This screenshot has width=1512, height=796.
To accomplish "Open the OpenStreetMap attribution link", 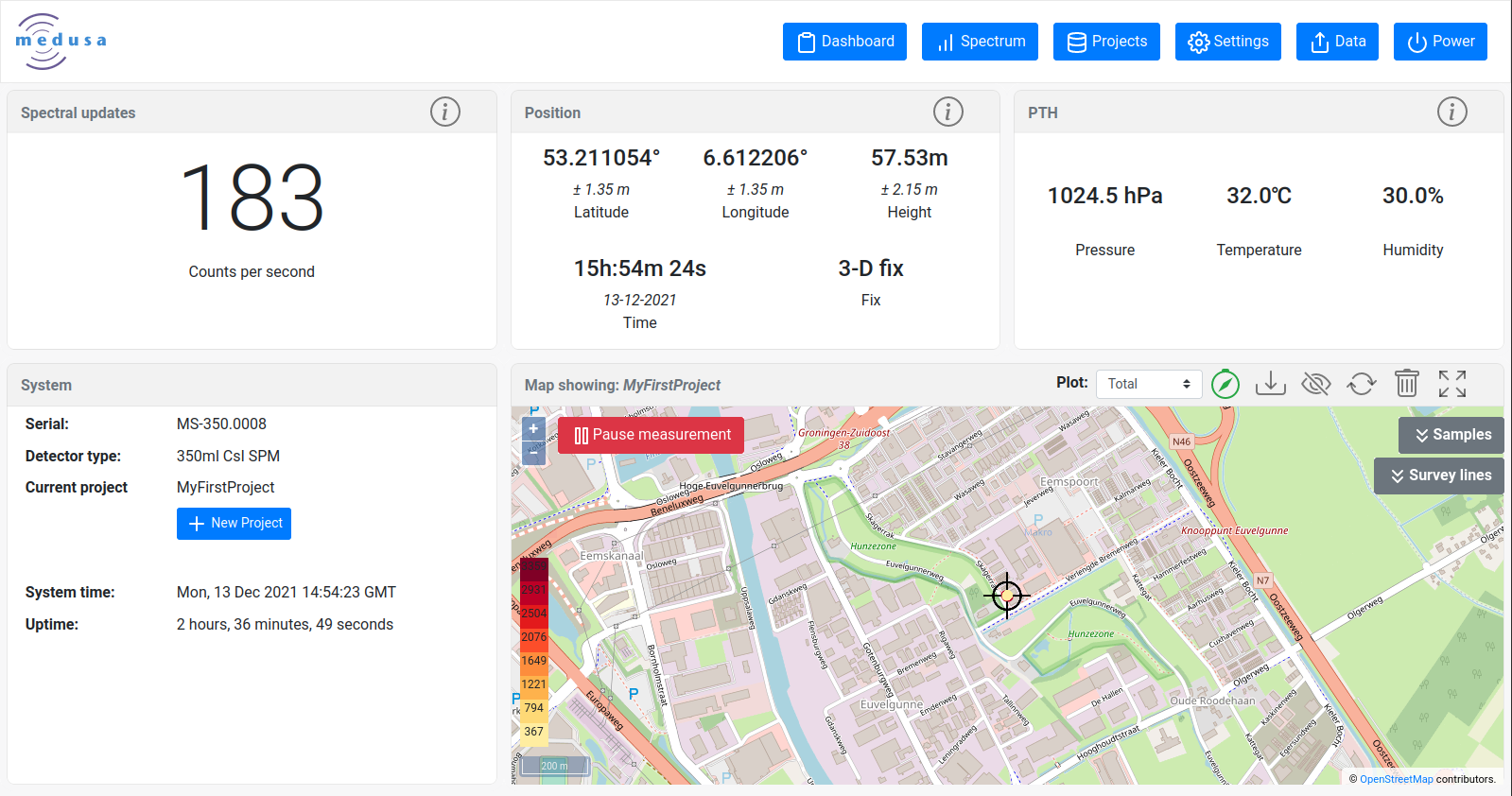I will tap(1396, 779).
